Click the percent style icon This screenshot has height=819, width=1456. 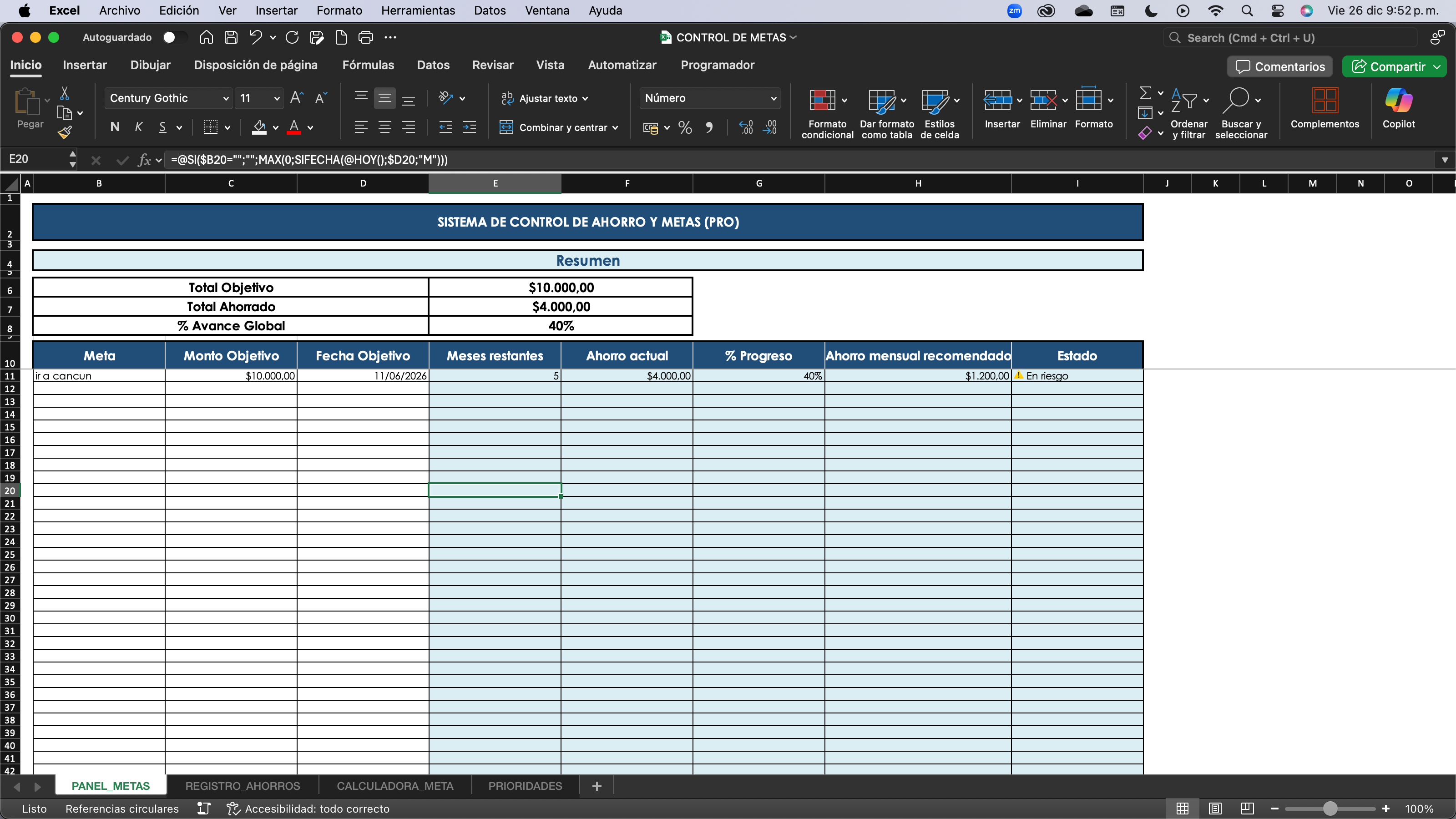click(685, 128)
